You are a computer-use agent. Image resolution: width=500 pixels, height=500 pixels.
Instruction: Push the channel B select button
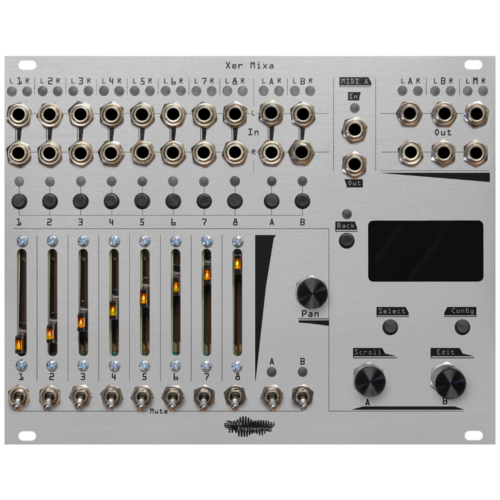click(302, 201)
